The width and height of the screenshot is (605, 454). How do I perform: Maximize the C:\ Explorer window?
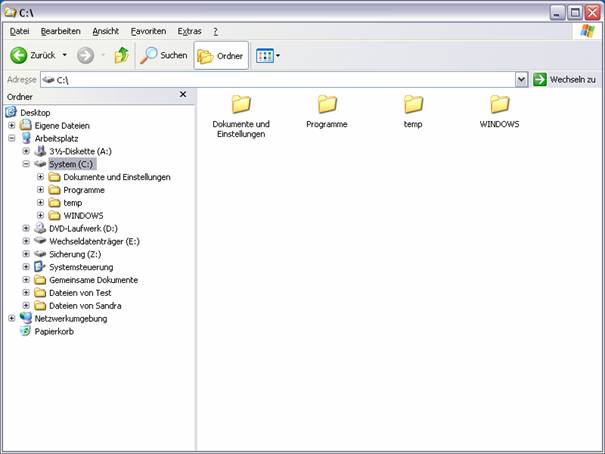575,13
